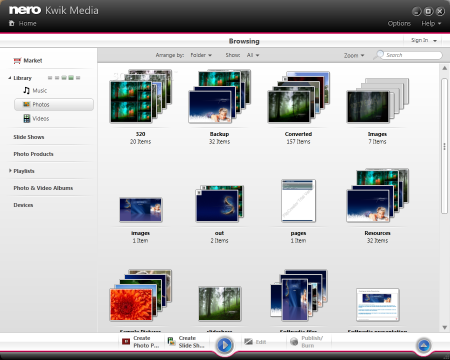
Task: Open Devices in the sidebar
Action: pyautogui.click(x=23, y=205)
